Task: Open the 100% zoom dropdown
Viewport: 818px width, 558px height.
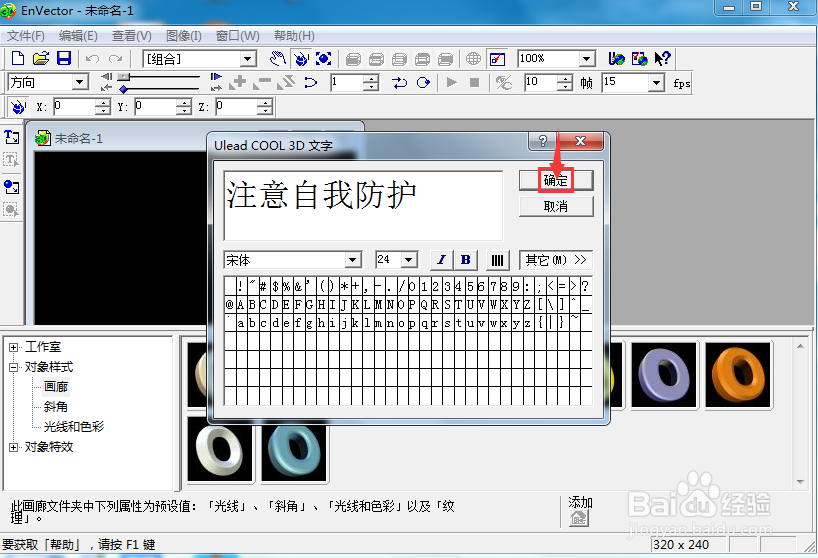Action: (x=587, y=58)
